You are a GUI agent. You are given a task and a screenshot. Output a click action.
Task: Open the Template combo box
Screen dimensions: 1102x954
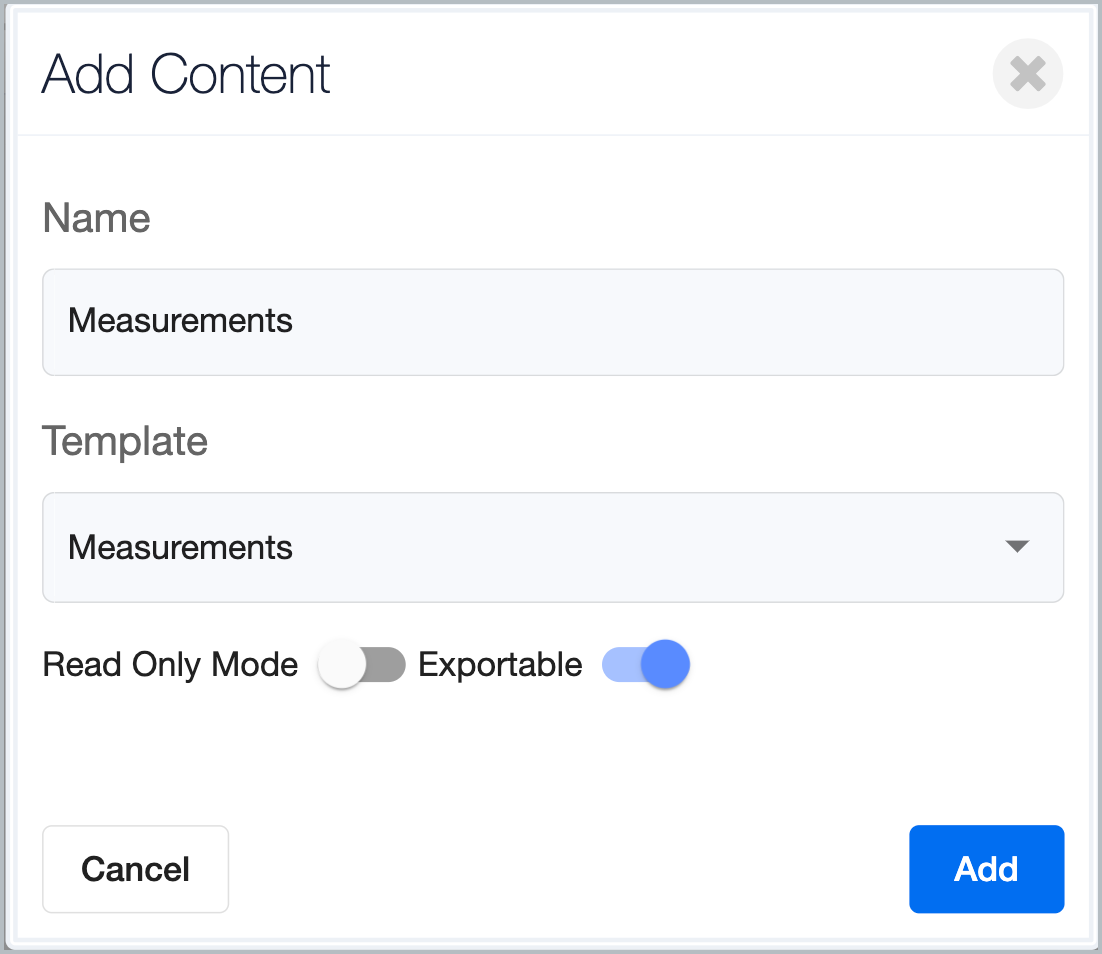pyautogui.click(x=552, y=547)
